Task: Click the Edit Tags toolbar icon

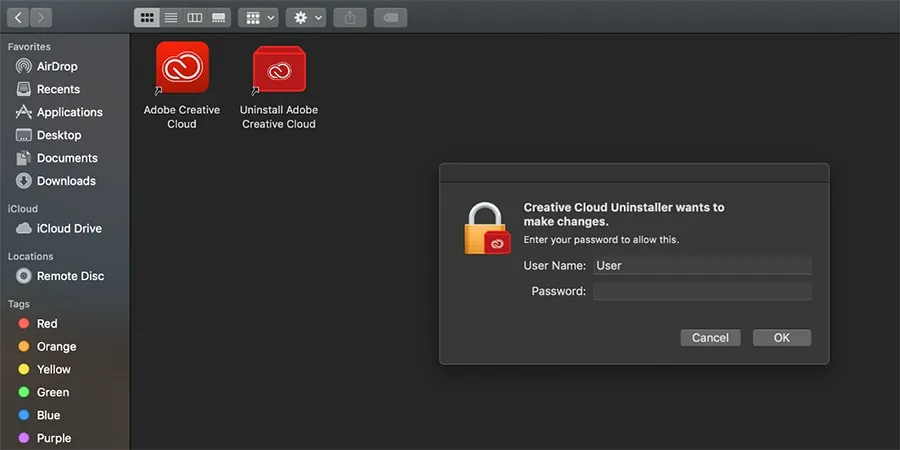Action: (390, 18)
